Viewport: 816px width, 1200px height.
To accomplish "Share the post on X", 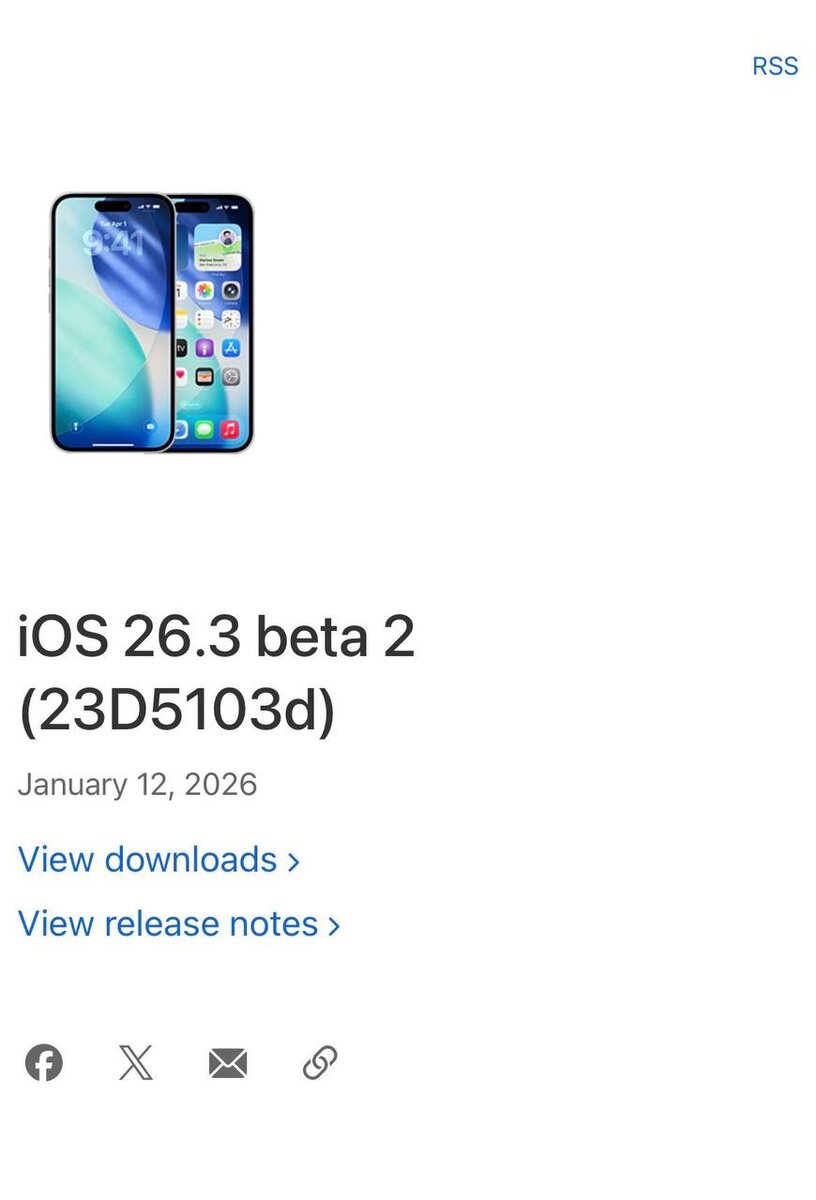I will [x=136, y=1062].
